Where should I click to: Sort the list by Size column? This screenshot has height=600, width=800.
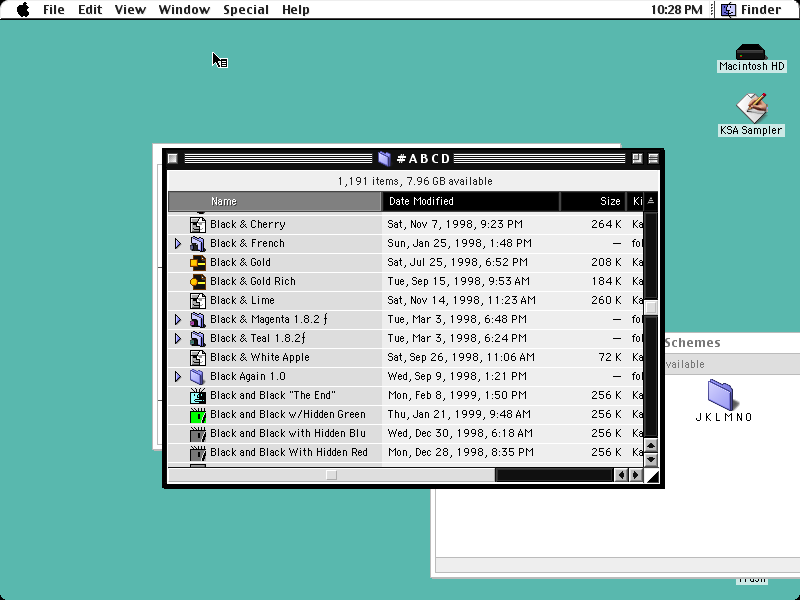pos(593,202)
